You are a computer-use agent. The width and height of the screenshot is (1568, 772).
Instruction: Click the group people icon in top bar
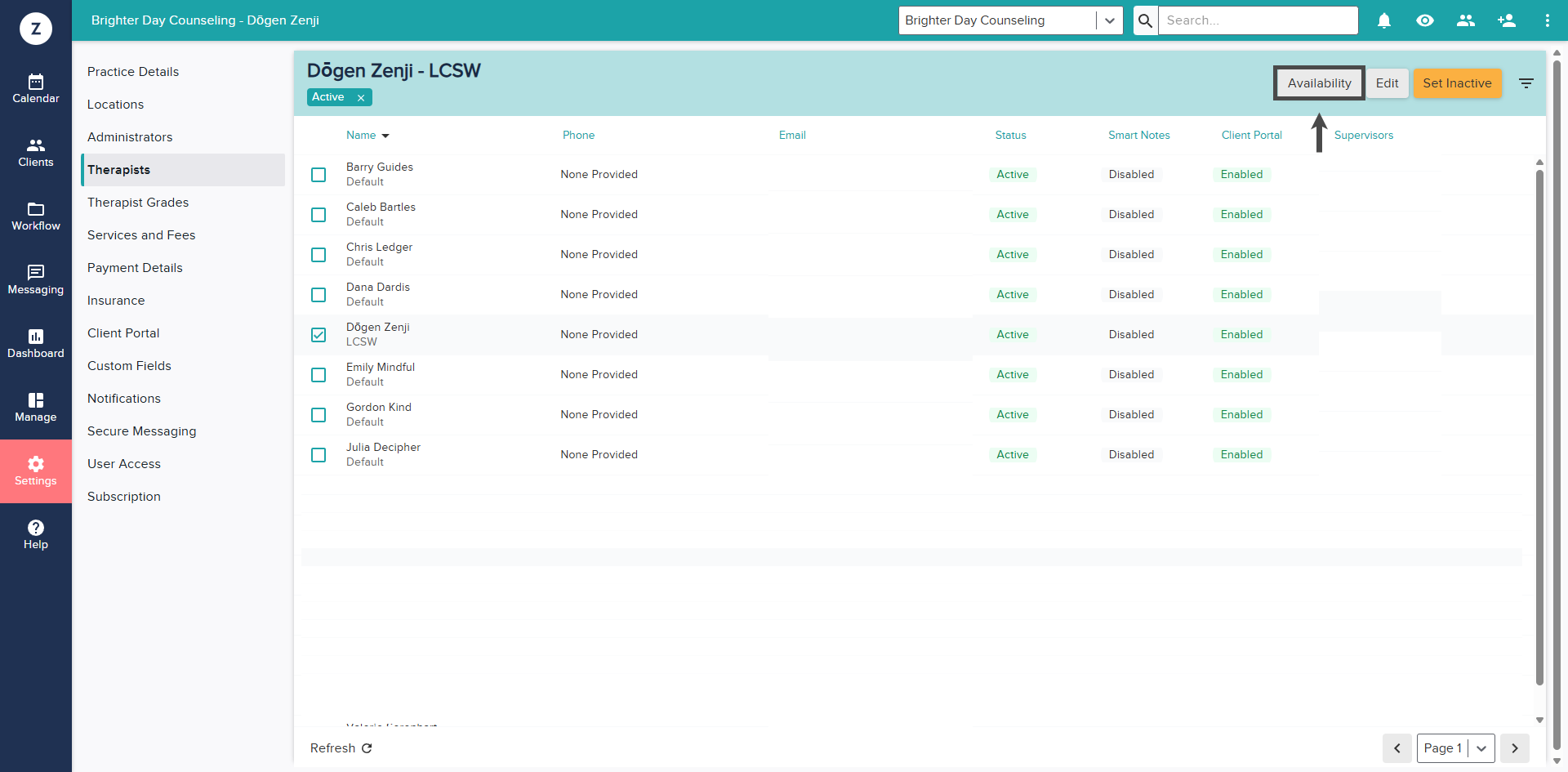[1466, 20]
